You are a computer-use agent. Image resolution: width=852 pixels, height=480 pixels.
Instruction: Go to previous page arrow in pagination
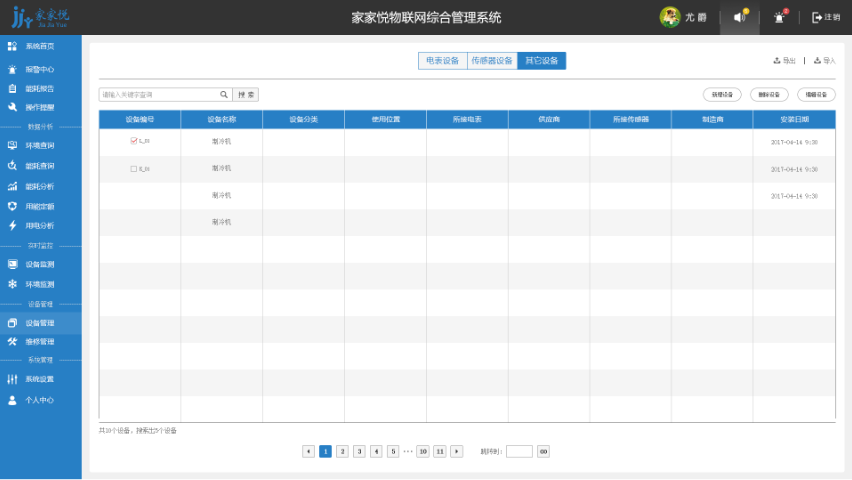click(x=308, y=452)
